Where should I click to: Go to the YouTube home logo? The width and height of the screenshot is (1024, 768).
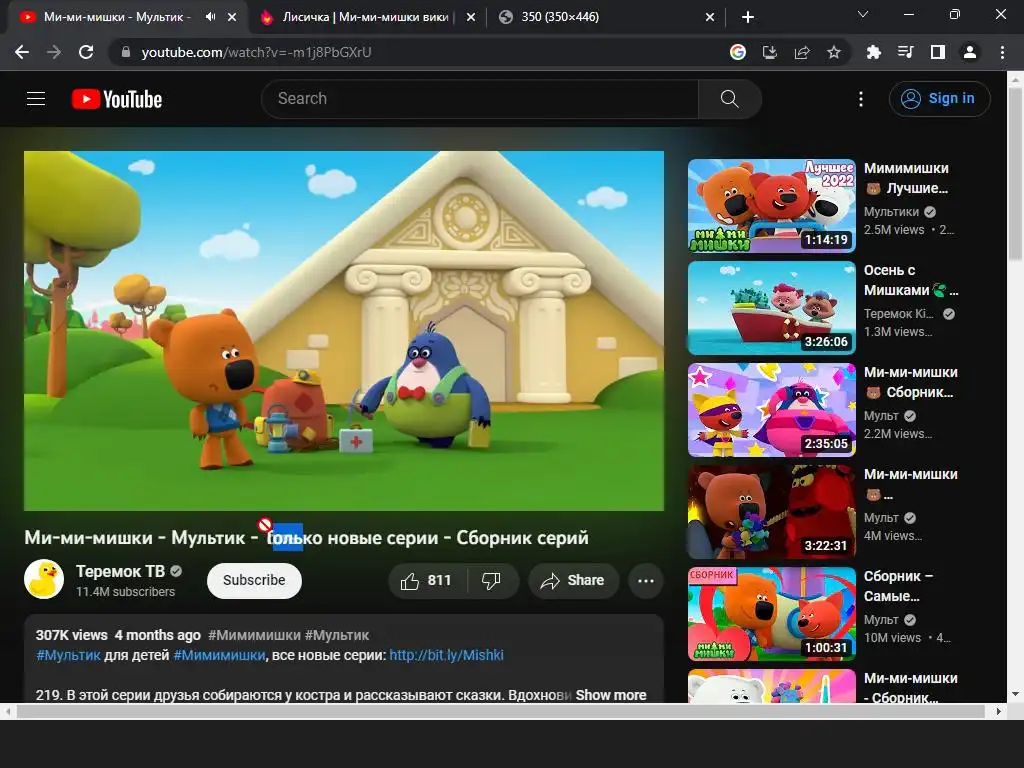pos(117,99)
